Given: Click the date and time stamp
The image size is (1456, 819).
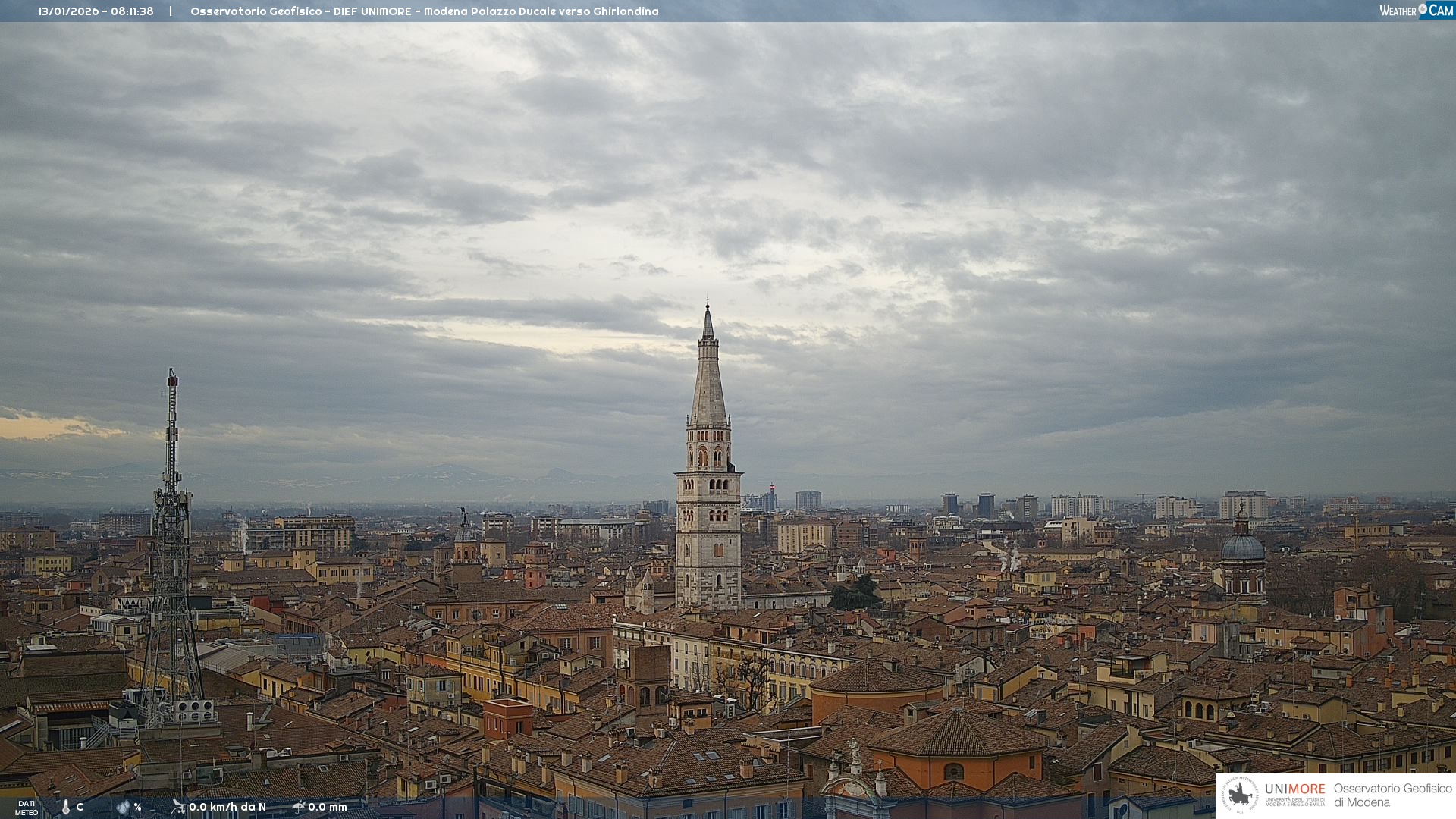Looking at the screenshot, I should pyautogui.click(x=96, y=11).
